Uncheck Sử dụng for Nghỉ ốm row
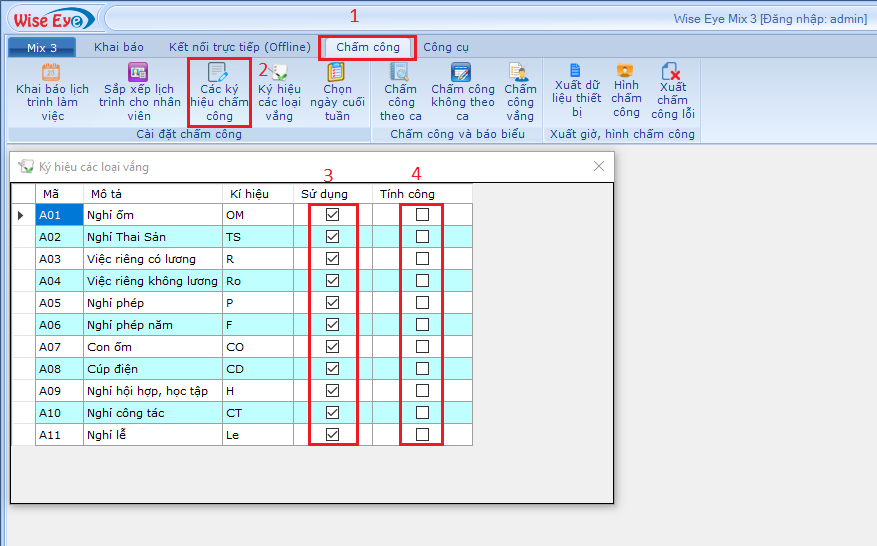Image resolution: width=877 pixels, height=546 pixels. coord(333,215)
